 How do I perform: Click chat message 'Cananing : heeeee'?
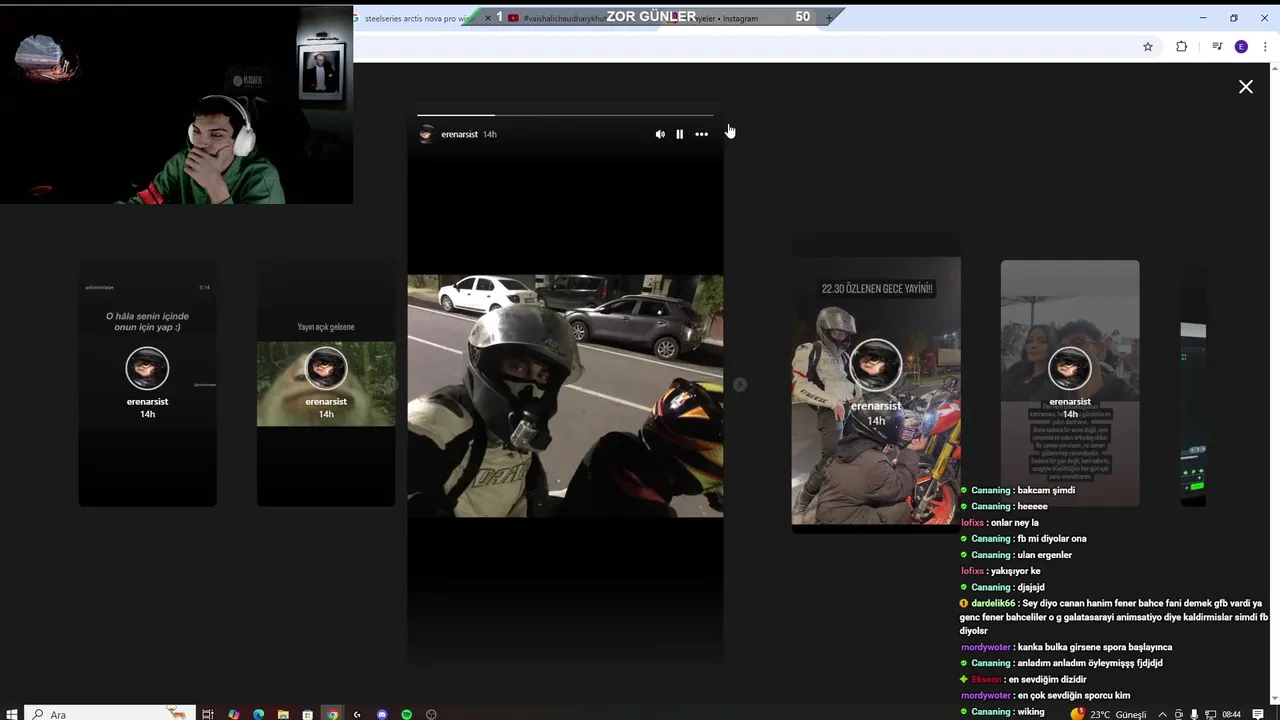(x=1004, y=506)
